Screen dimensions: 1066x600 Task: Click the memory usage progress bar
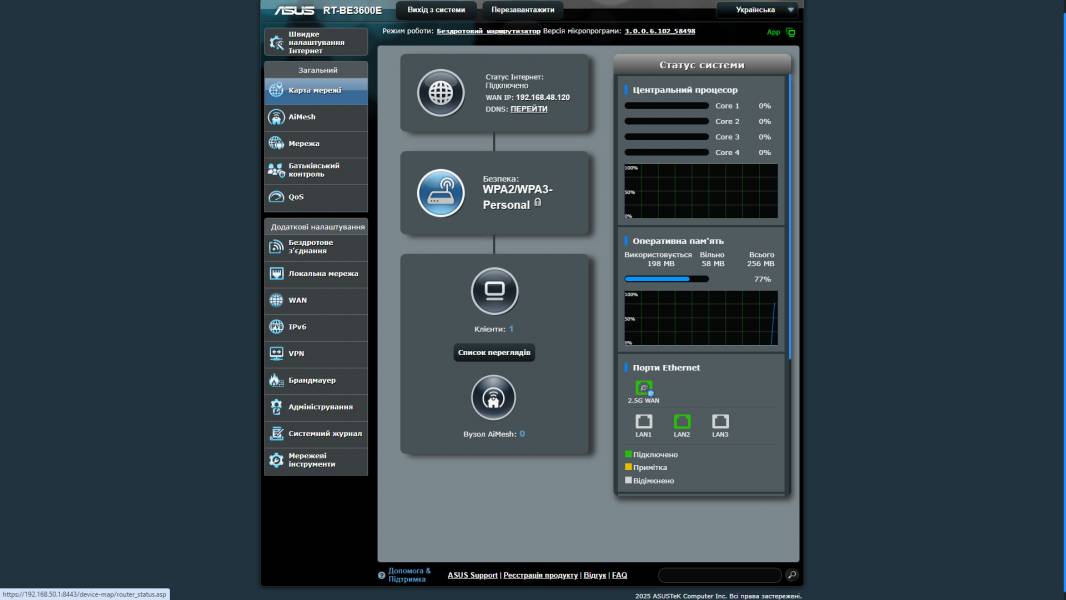(666, 279)
